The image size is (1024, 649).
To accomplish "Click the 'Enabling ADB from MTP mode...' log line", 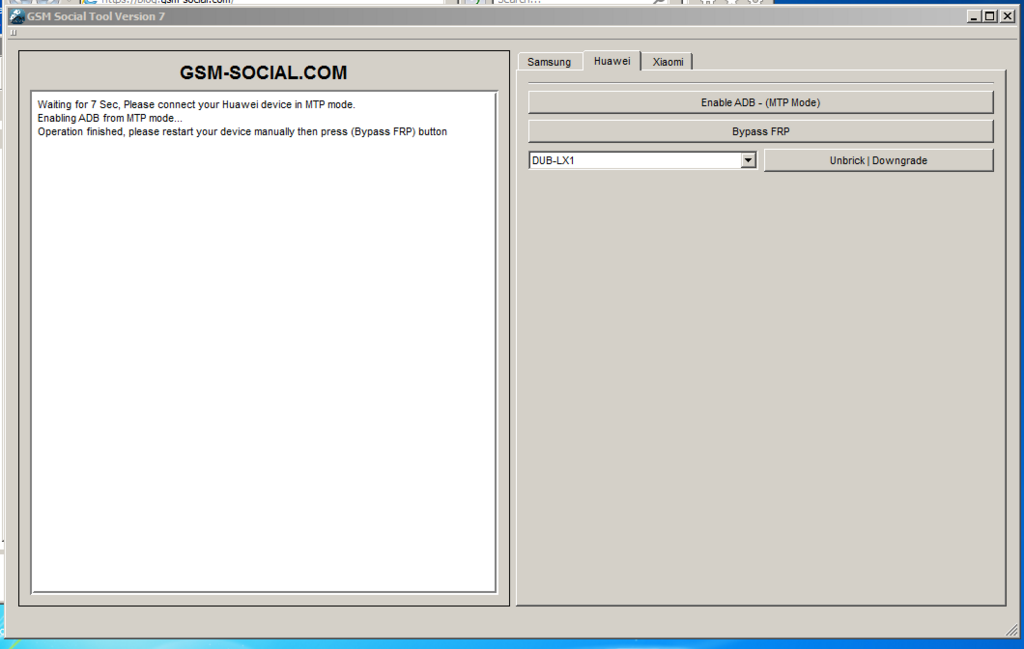I will pyautogui.click(x=110, y=118).
